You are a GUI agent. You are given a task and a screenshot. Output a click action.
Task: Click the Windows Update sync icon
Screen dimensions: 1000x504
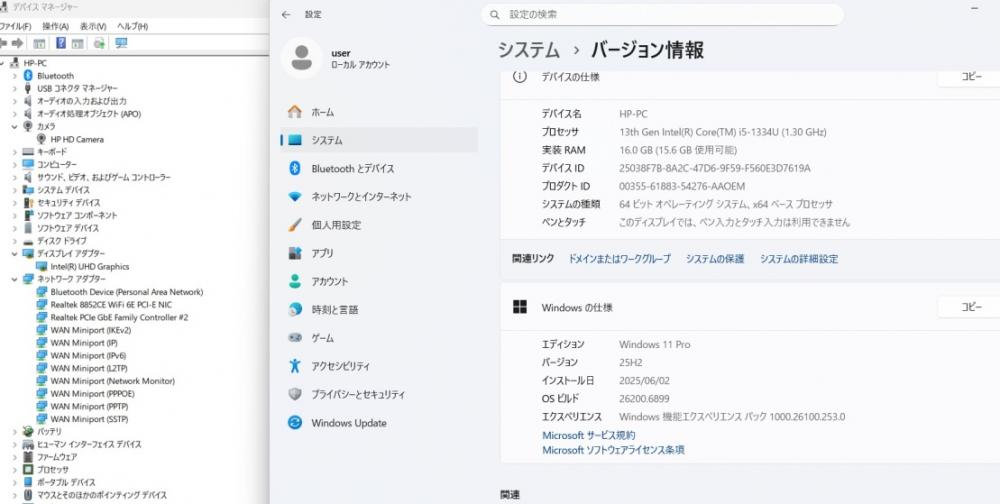click(295, 422)
